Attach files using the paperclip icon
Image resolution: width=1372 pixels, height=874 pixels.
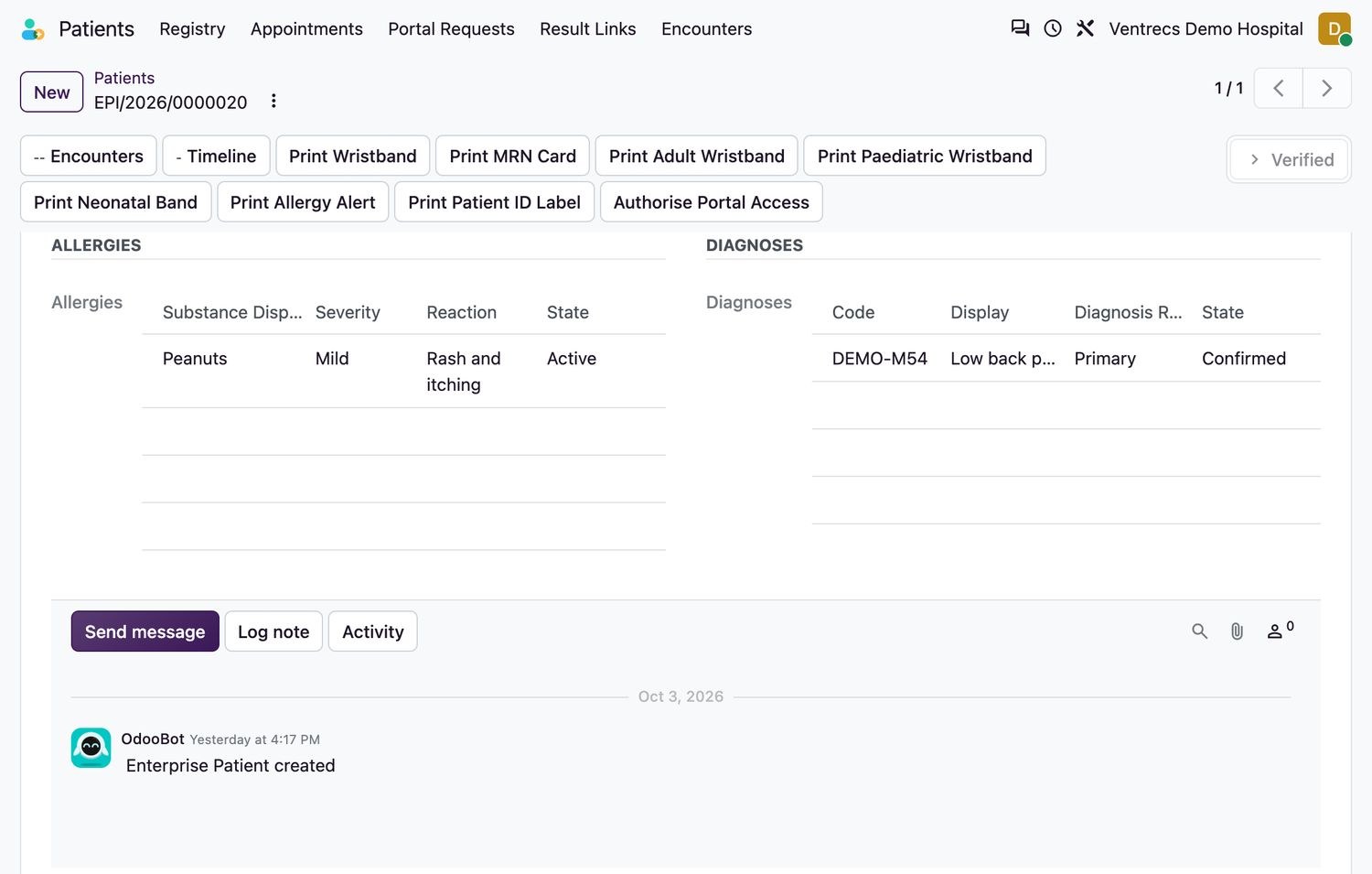(1237, 631)
